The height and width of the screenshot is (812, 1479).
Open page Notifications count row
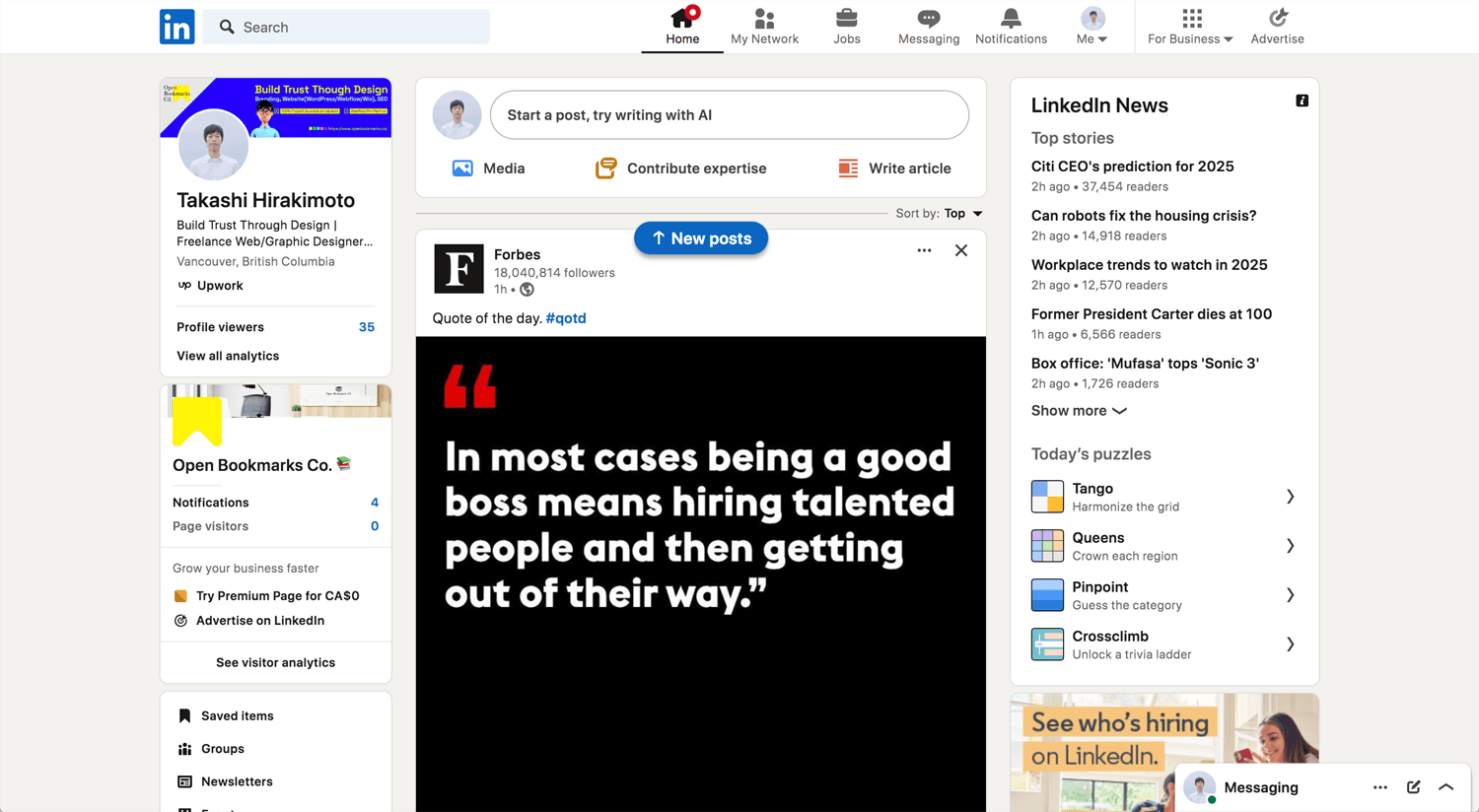(275, 503)
